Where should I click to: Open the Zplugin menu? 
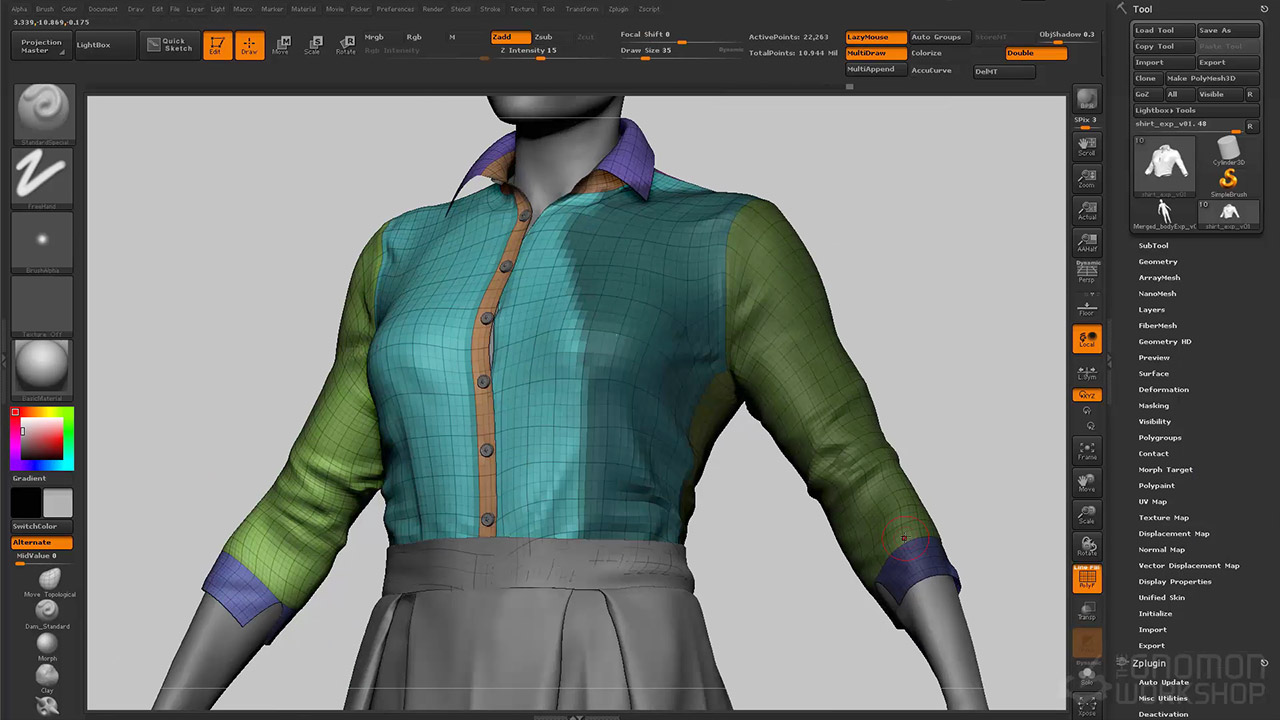(x=617, y=9)
